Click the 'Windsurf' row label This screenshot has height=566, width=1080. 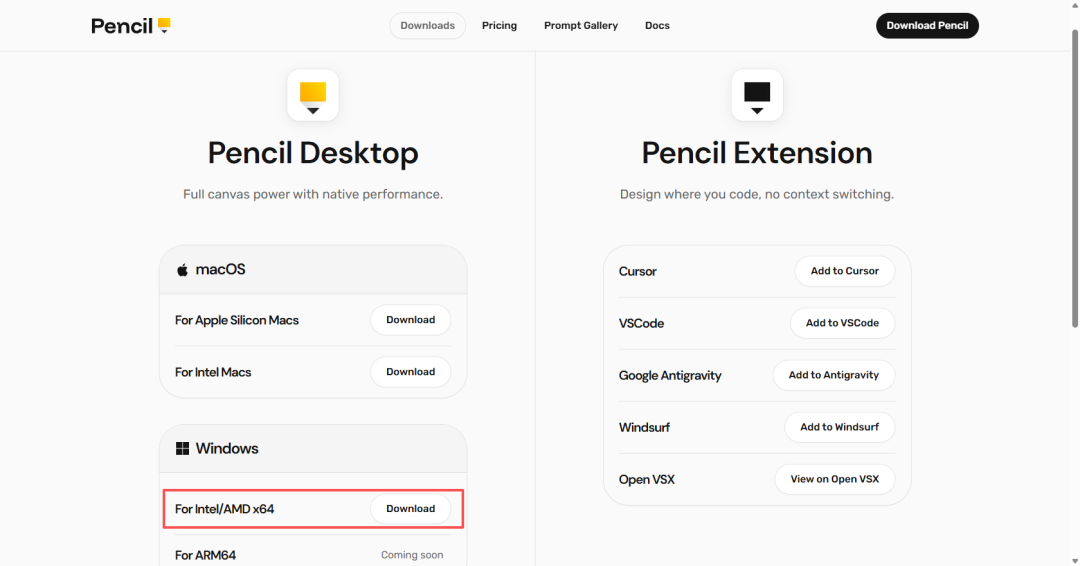click(x=644, y=428)
